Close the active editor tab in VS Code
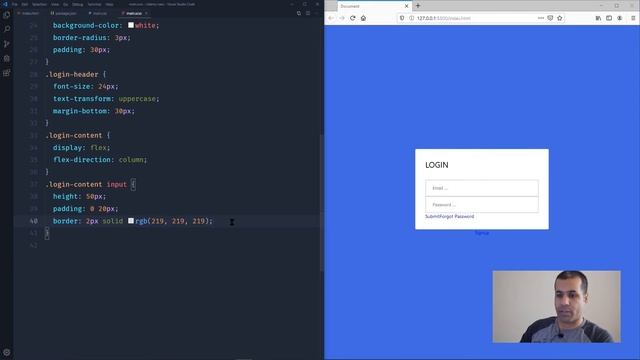640x360 pixels. pyautogui.click(x=147, y=13)
